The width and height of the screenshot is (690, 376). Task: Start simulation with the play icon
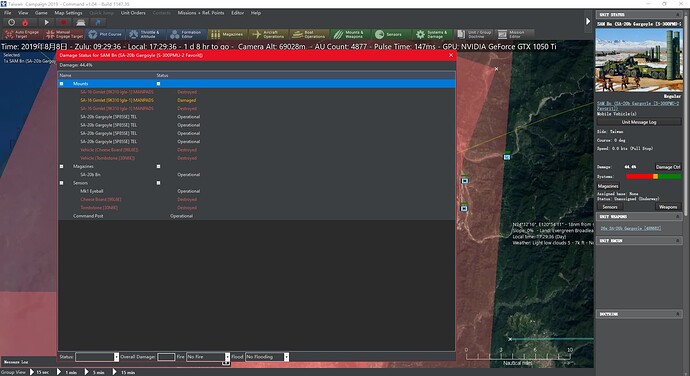(46, 22)
